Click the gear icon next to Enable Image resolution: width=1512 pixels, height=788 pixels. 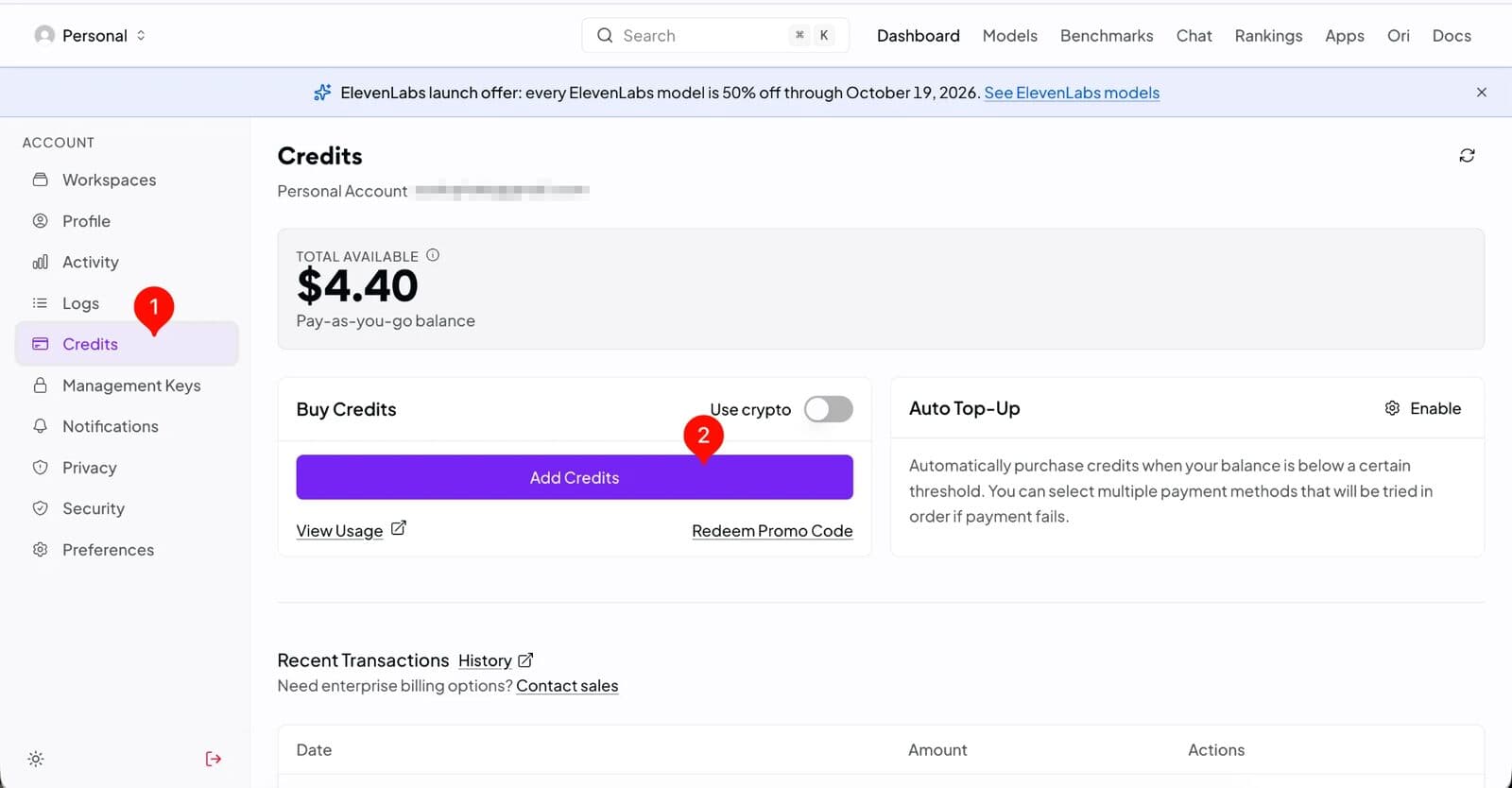[1392, 408]
